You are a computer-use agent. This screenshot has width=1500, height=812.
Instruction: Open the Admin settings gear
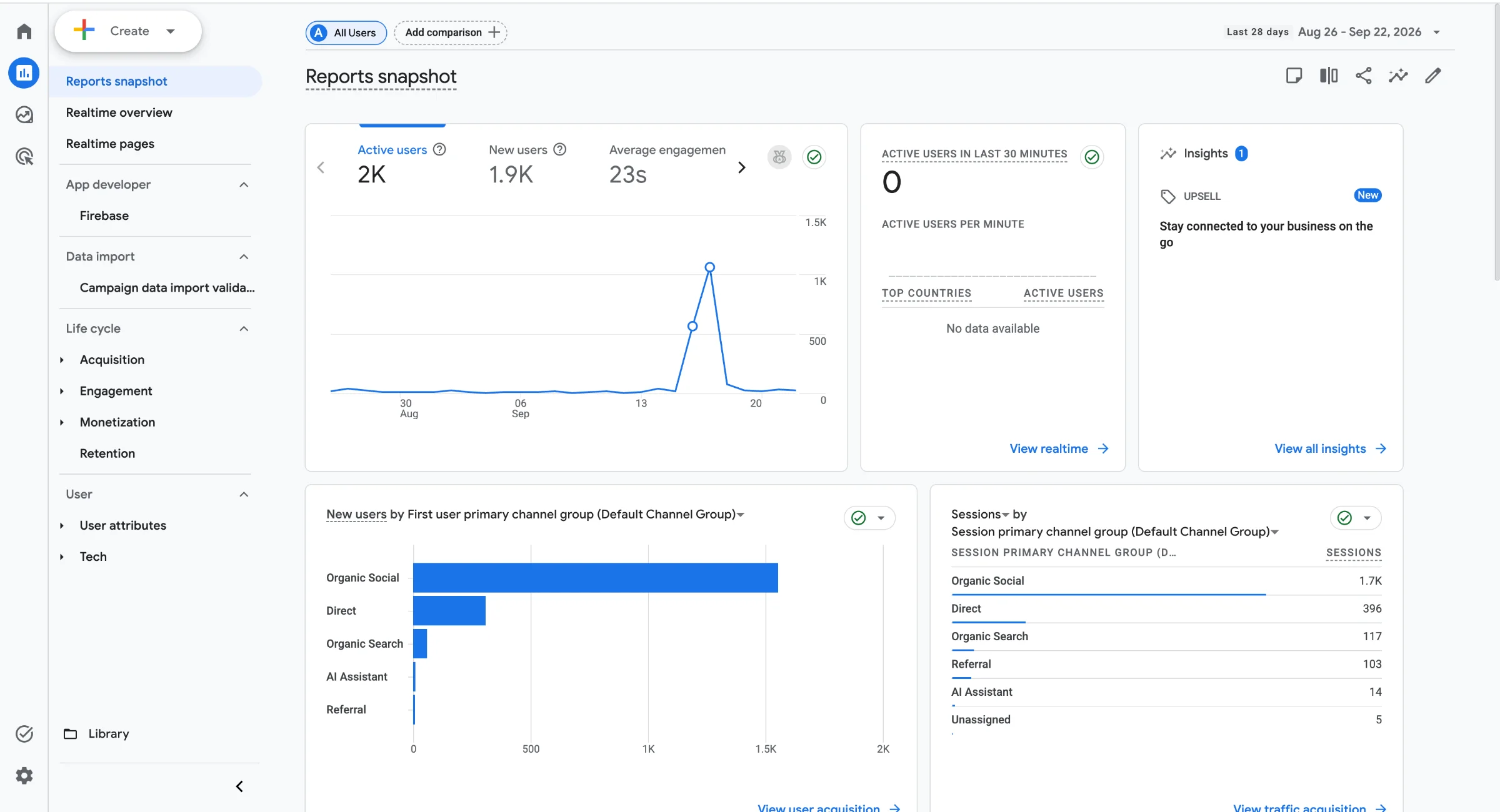point(24,776)
